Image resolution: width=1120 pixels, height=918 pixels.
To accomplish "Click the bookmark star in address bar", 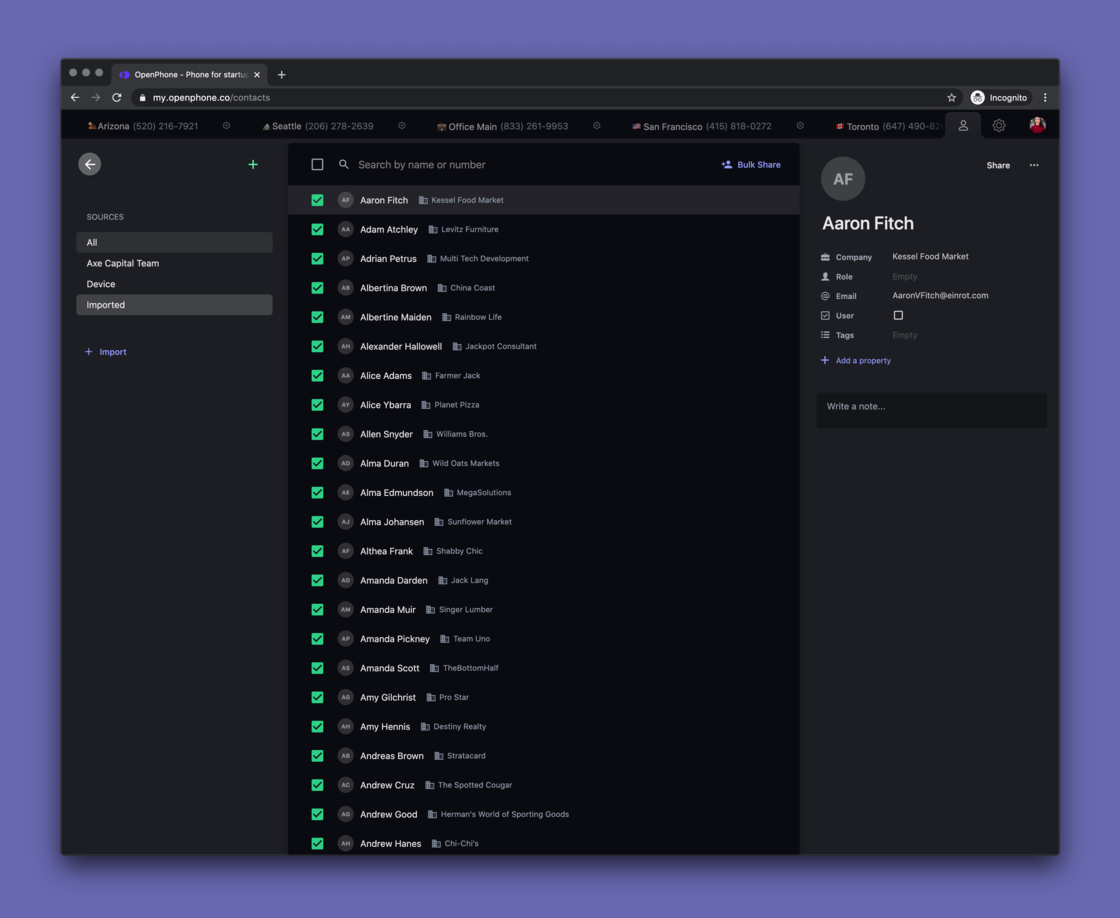I will click(x=951, y=98).
